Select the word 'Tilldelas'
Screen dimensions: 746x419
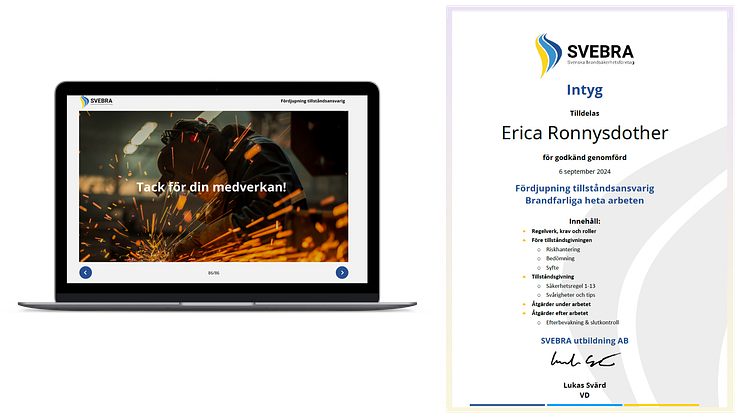585,113
